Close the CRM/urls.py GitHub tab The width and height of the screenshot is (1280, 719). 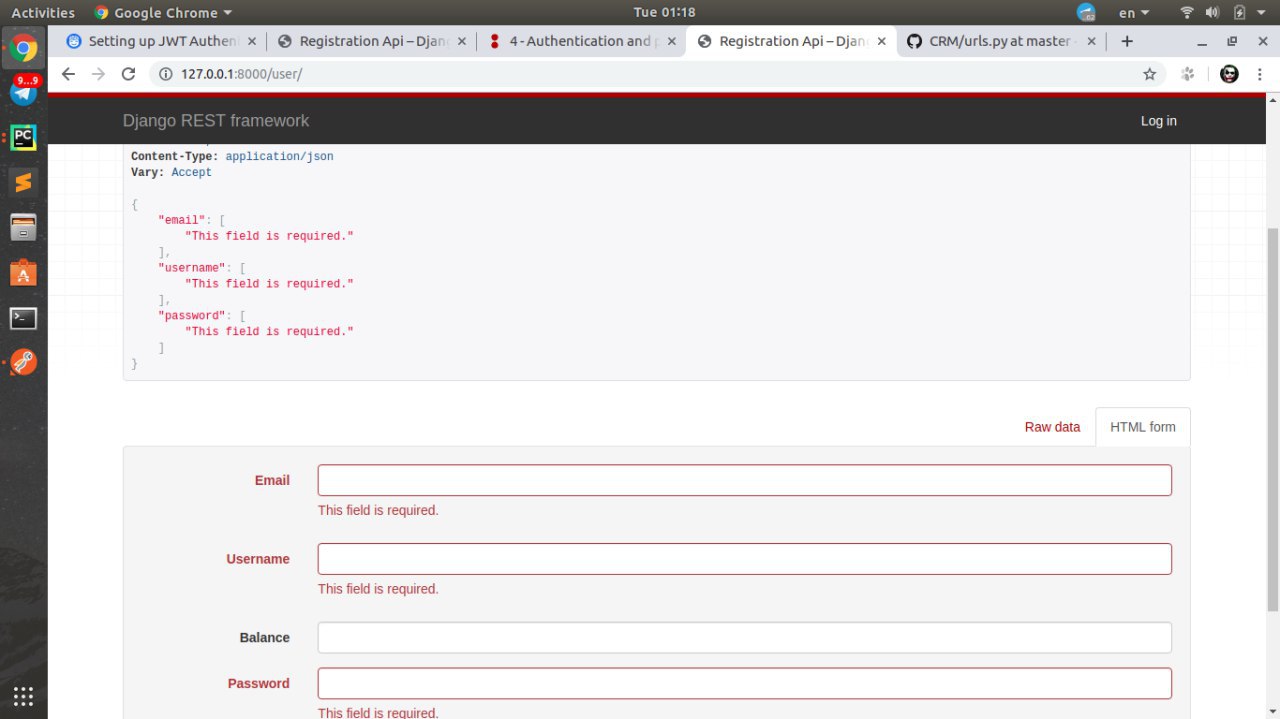pyautogui.click(x=1091, y=41)
